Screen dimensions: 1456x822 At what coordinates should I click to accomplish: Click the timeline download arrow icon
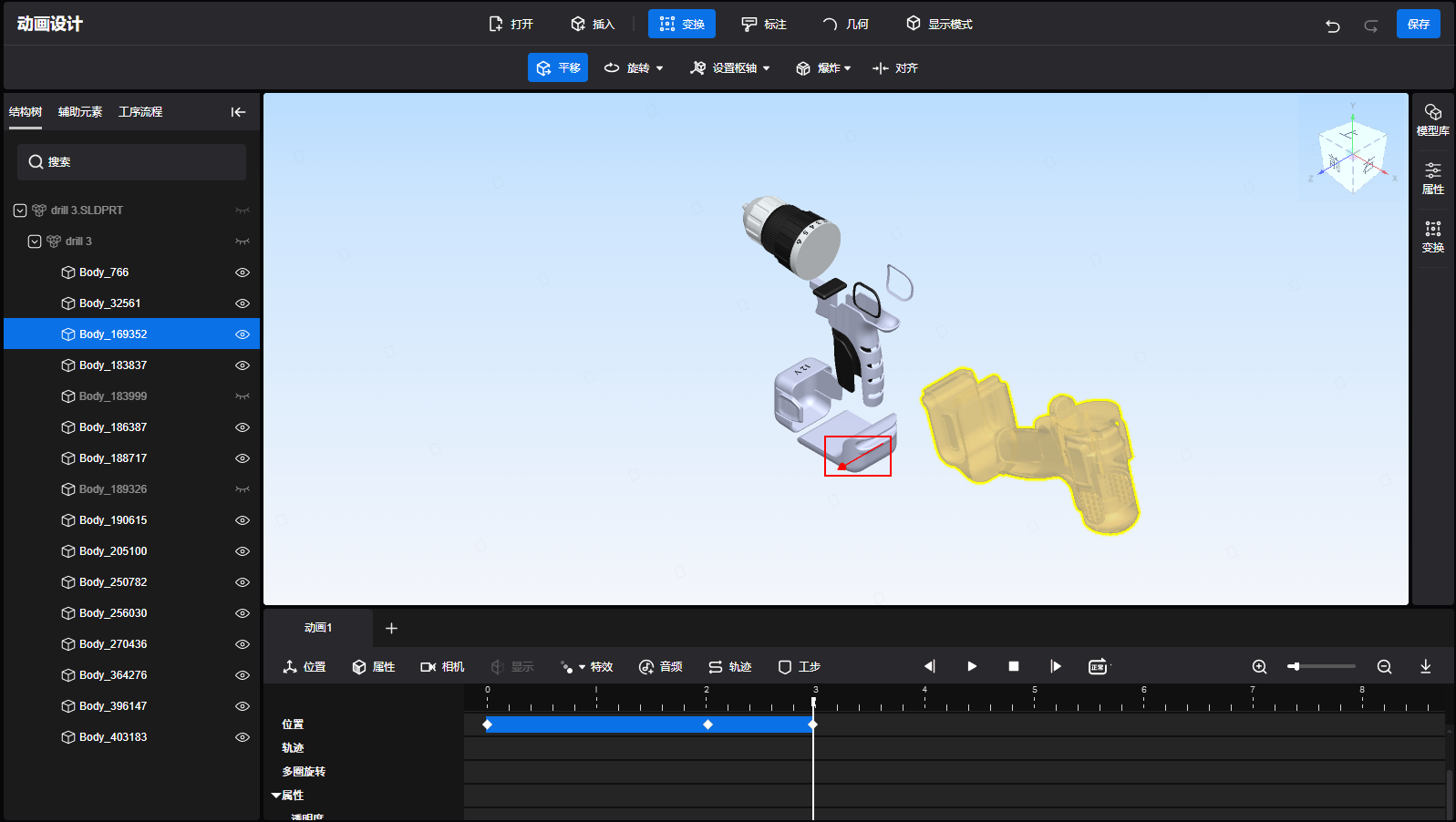[1426, 667]
